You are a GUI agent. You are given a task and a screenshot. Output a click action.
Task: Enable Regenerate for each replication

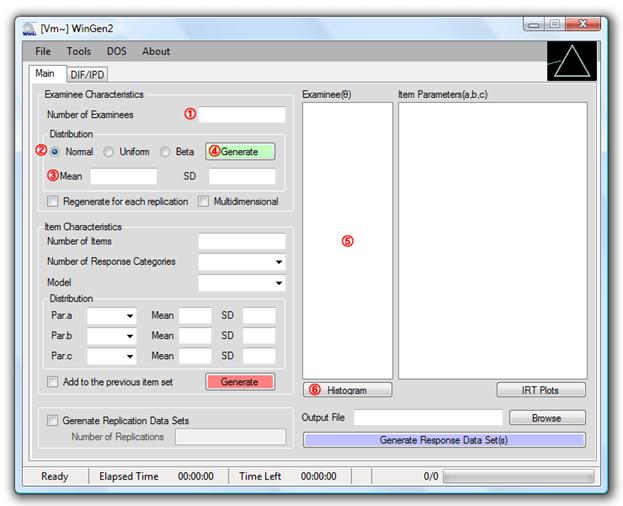tap(53, 202)
